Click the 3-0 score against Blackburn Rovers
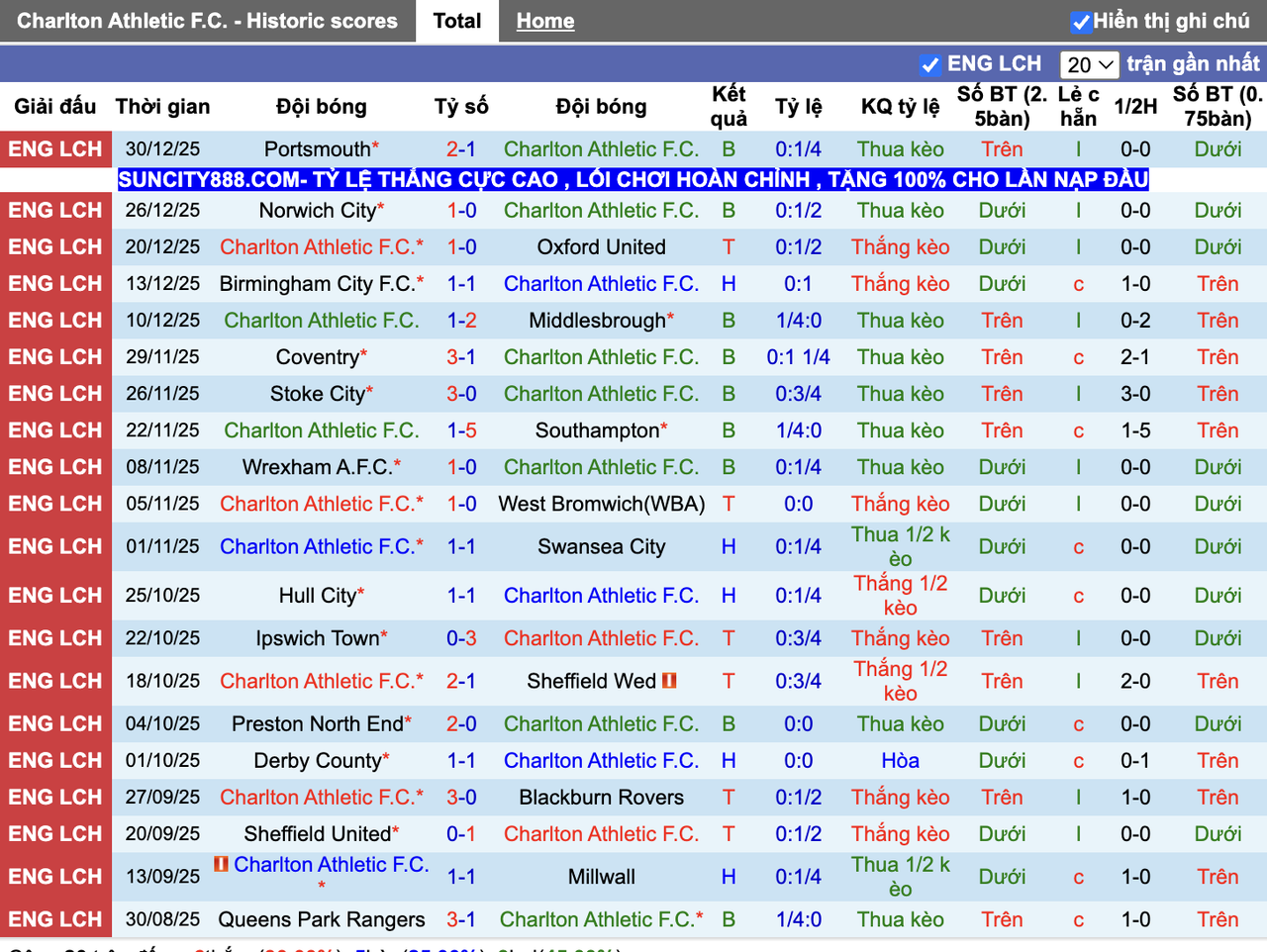Screen dimensions: 1267x952 pyautogui.click(x=461, y=798)
